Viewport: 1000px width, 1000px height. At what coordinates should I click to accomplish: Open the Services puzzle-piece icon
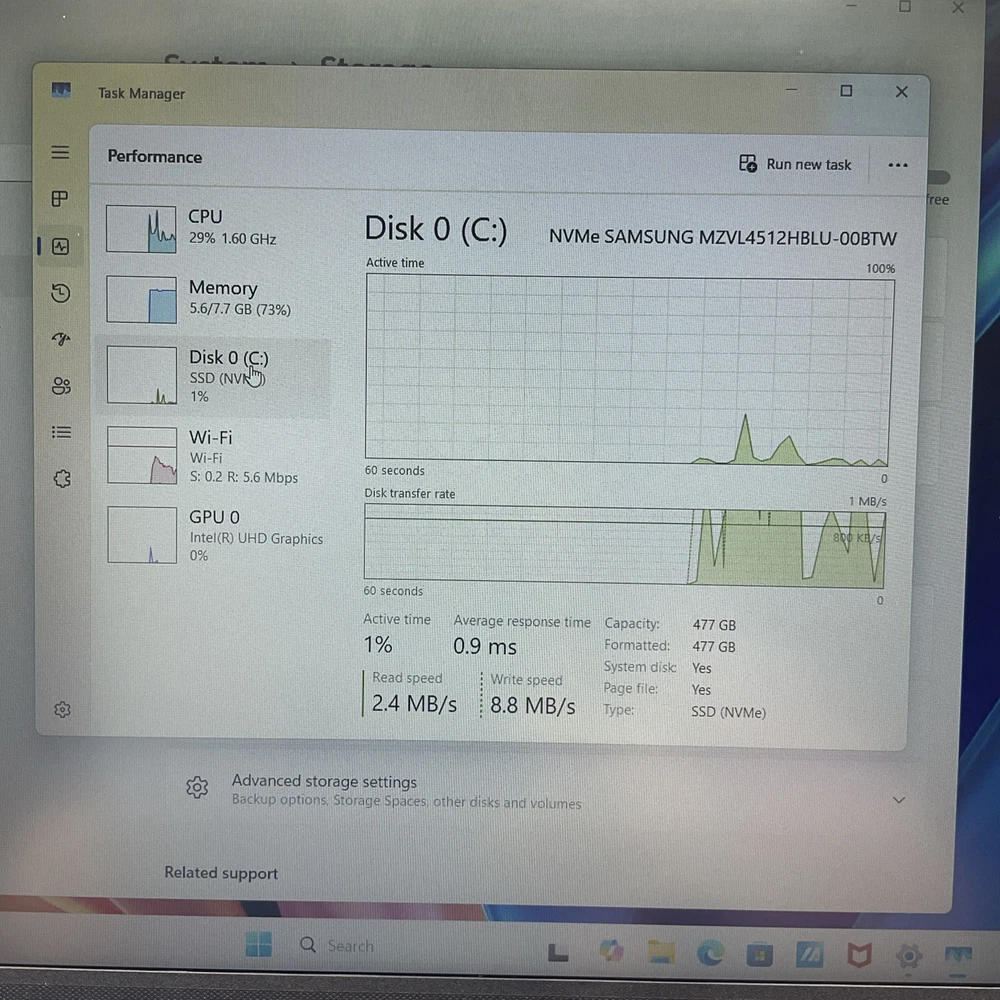tap(62, 479)
